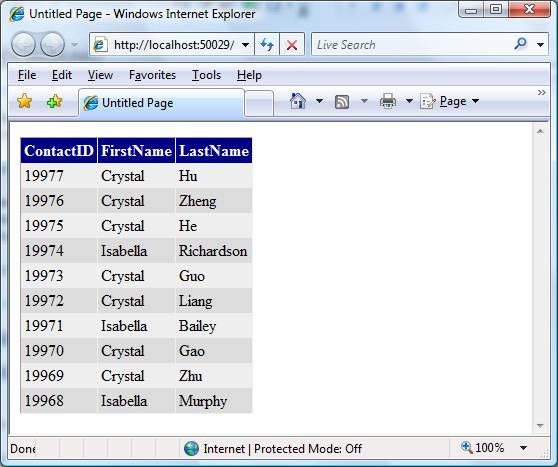Click the Print icon

point(388,101)
